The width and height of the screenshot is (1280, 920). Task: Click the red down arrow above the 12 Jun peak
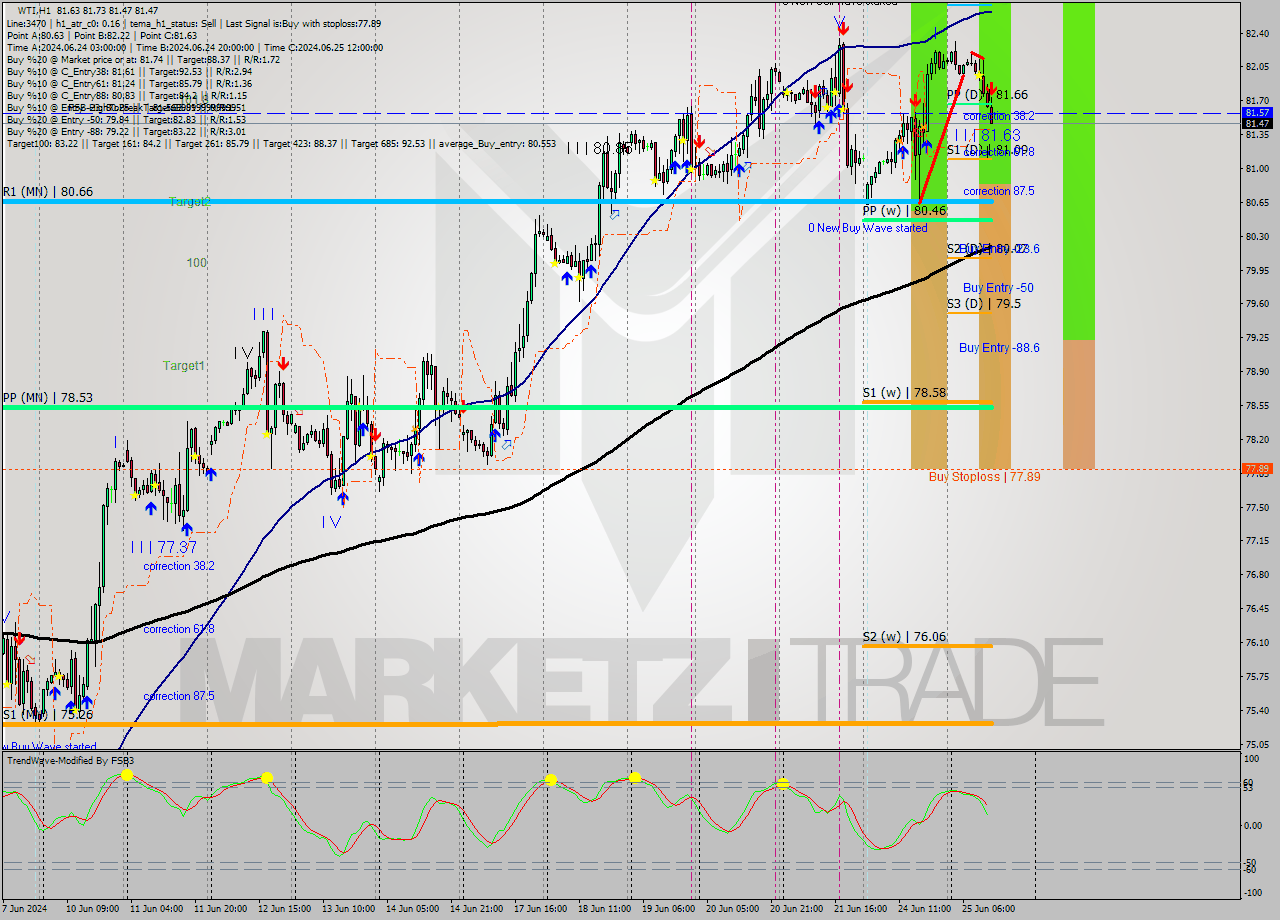(x=281, y=361)
